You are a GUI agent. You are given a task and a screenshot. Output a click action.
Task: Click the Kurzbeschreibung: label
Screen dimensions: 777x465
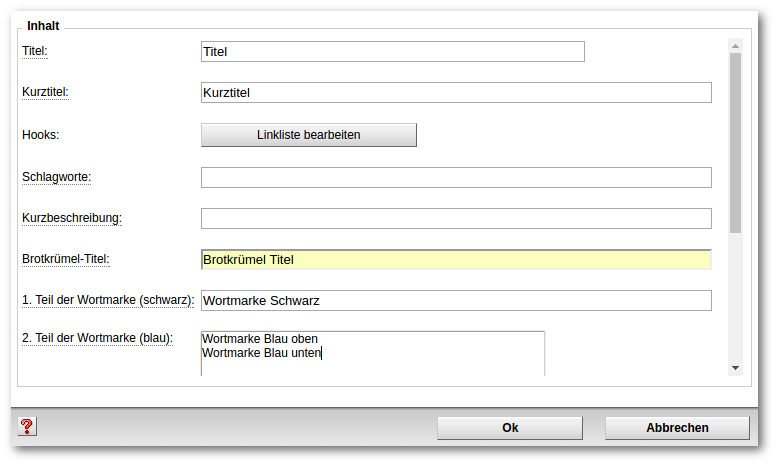(x=72, y=218)
